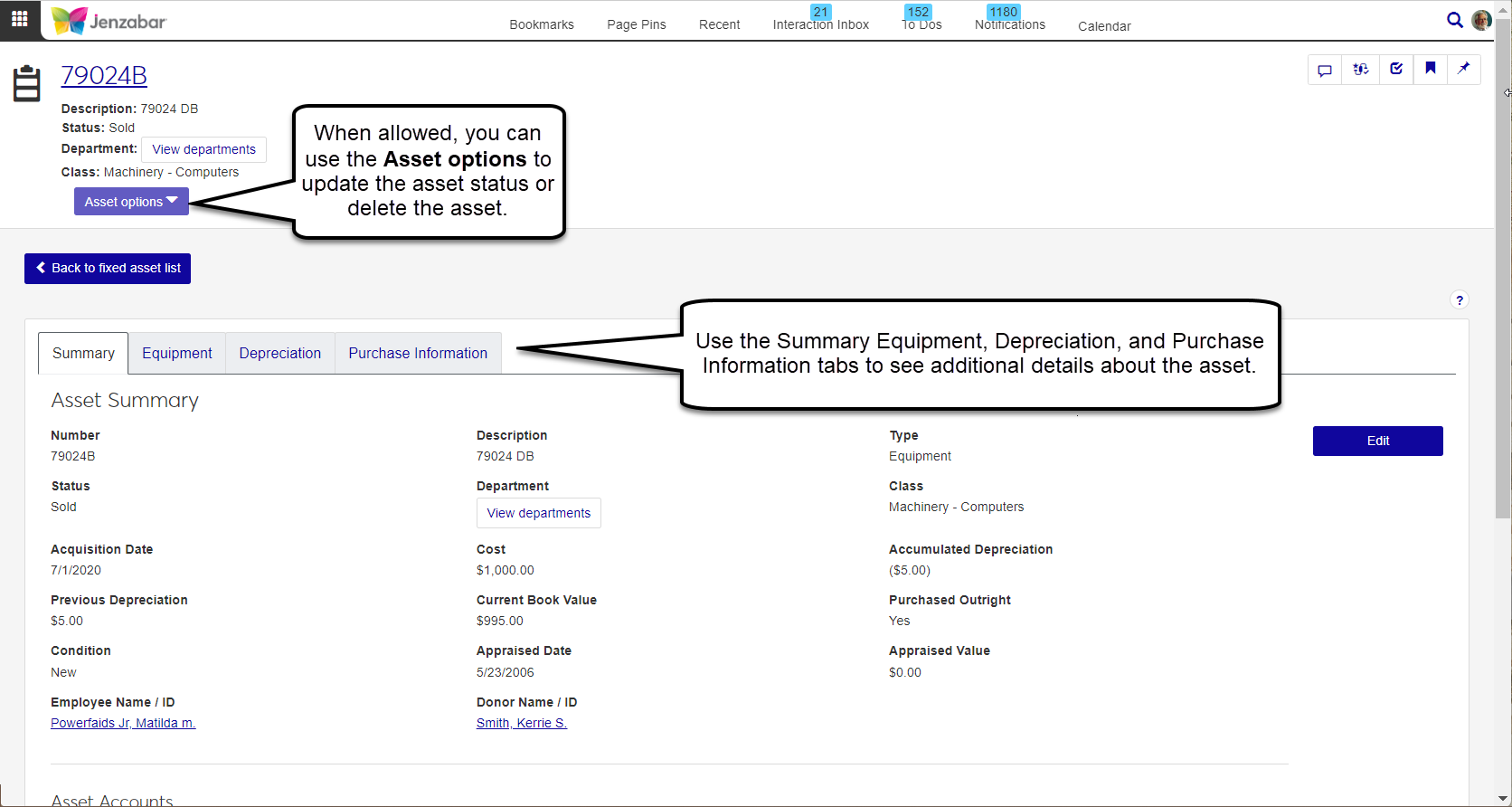Click the Edit button

tap(1377, 441)
